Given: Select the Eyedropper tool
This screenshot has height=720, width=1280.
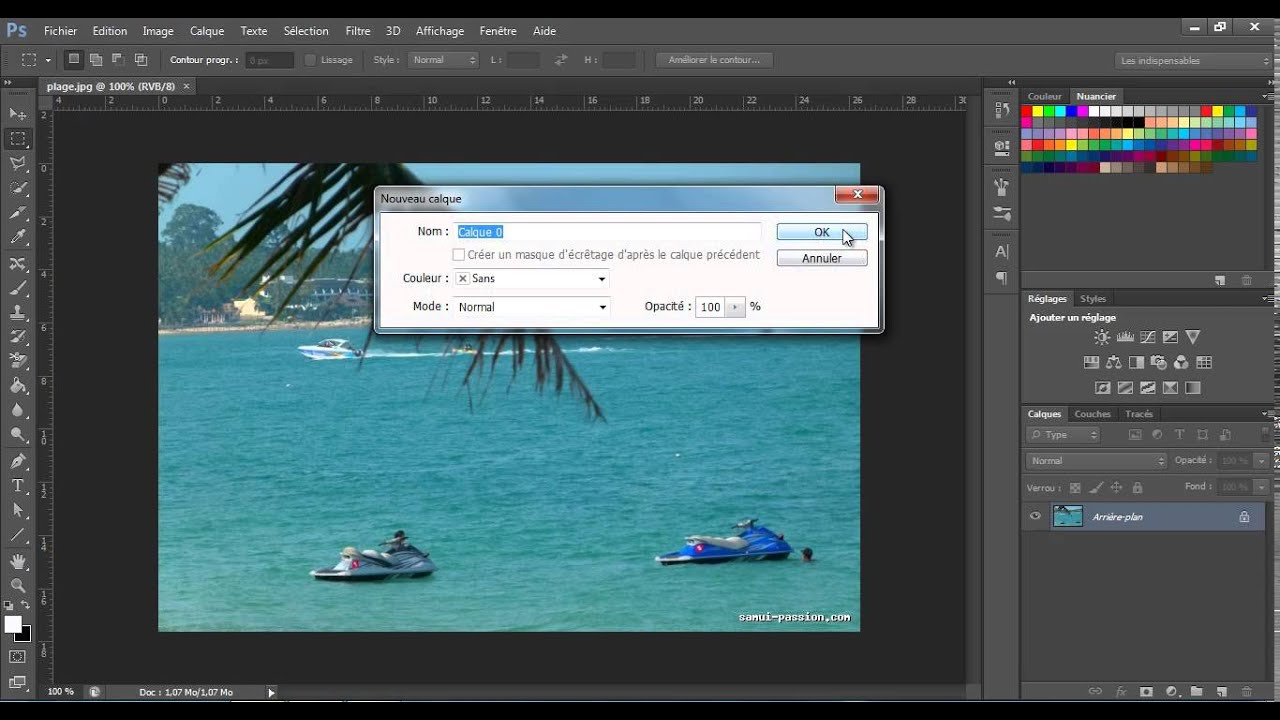Looking at the screenshot, I should click(x=18, y=237).
